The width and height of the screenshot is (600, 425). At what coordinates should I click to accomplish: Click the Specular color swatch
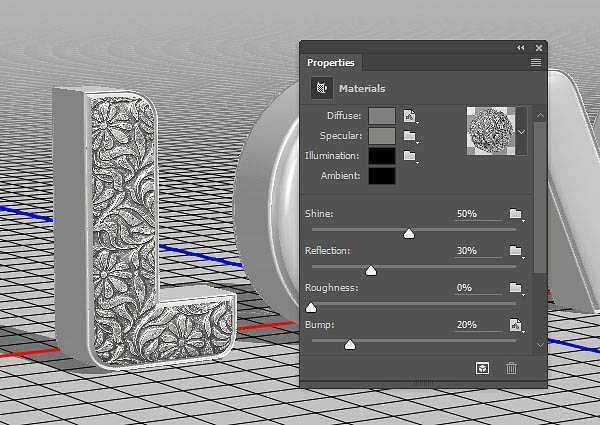(x=382, y=136)
